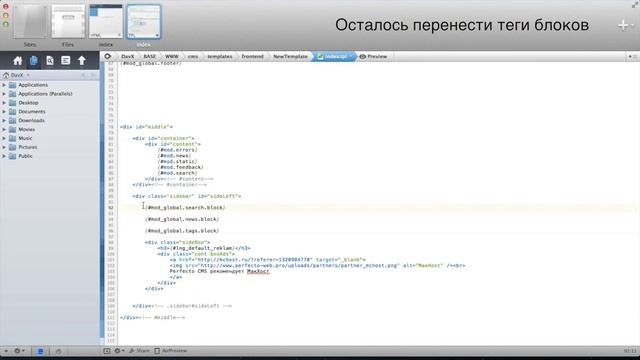Image resolution: width=640 pixels, height=360 pixels.
Task: Click the Share button in status bar
Action: [x=139, y=351]
